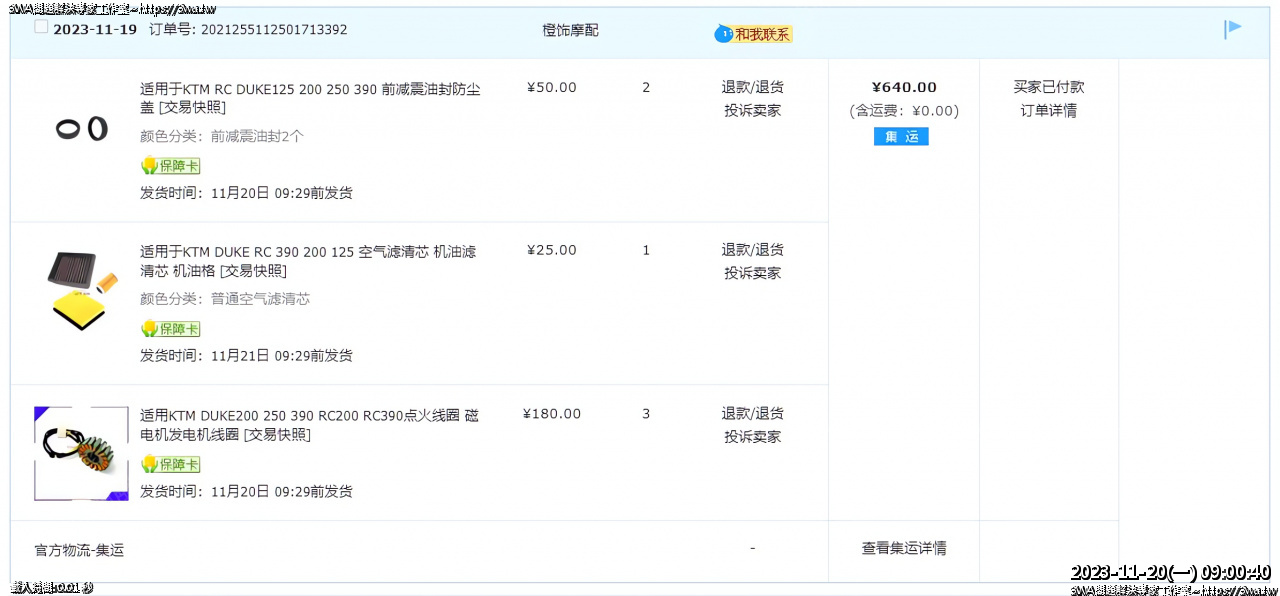Select the checkbox beside 2023-11-19
Viewport: 1280px width, 596px height.
click(41, 26)
